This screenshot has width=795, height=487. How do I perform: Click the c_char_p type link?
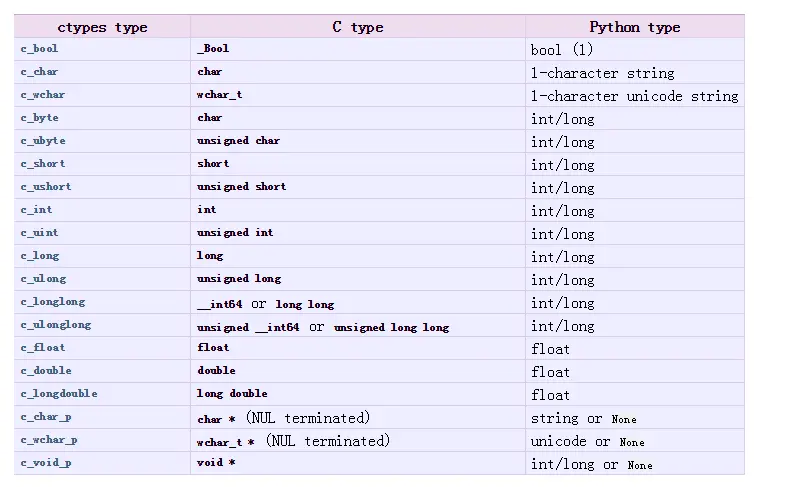point(45,417)
